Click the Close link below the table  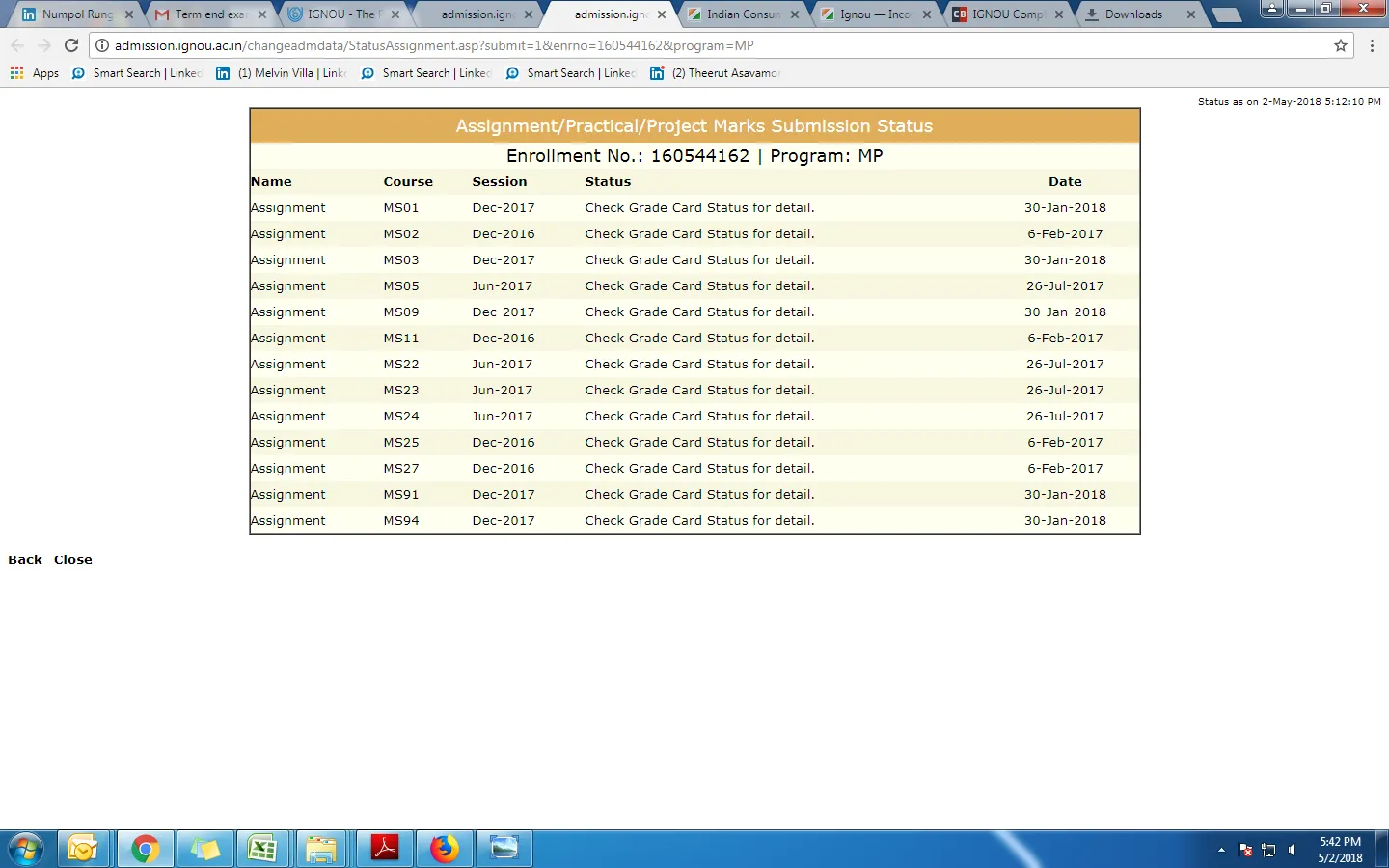(x=73, y=559)
